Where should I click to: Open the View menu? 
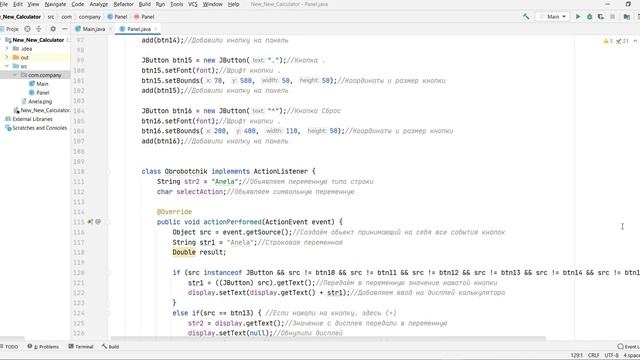tap(33, 4)
